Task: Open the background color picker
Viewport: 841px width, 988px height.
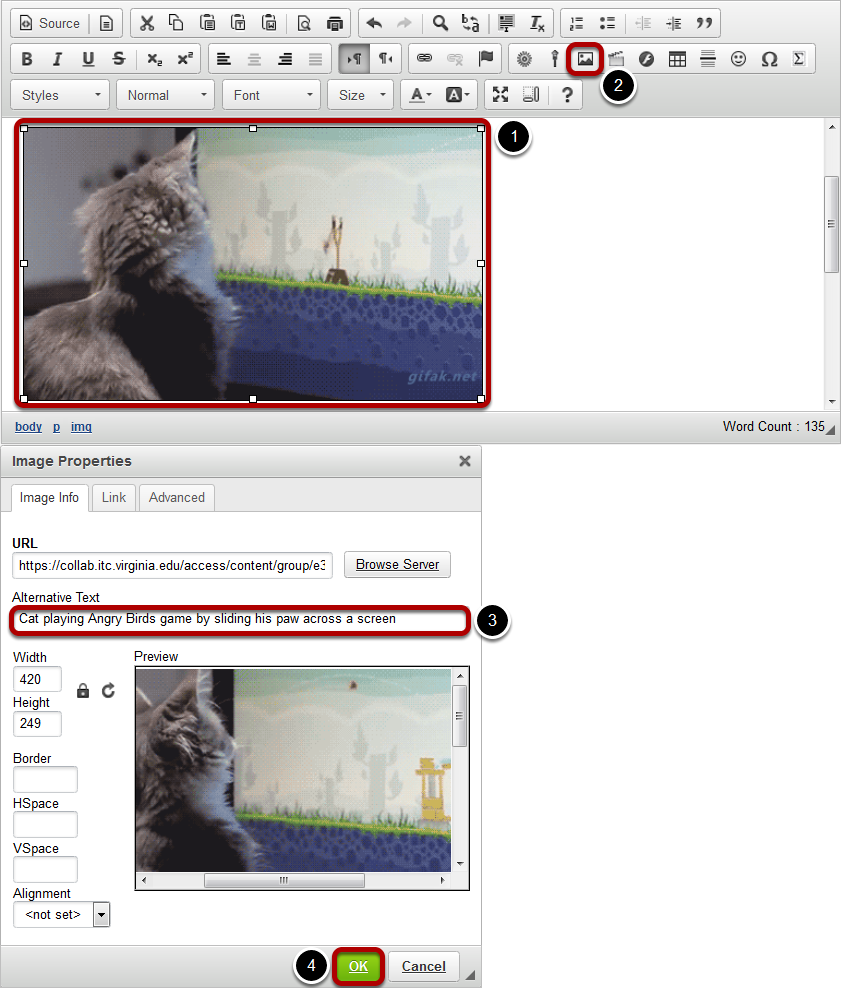Action: point(457,95)
